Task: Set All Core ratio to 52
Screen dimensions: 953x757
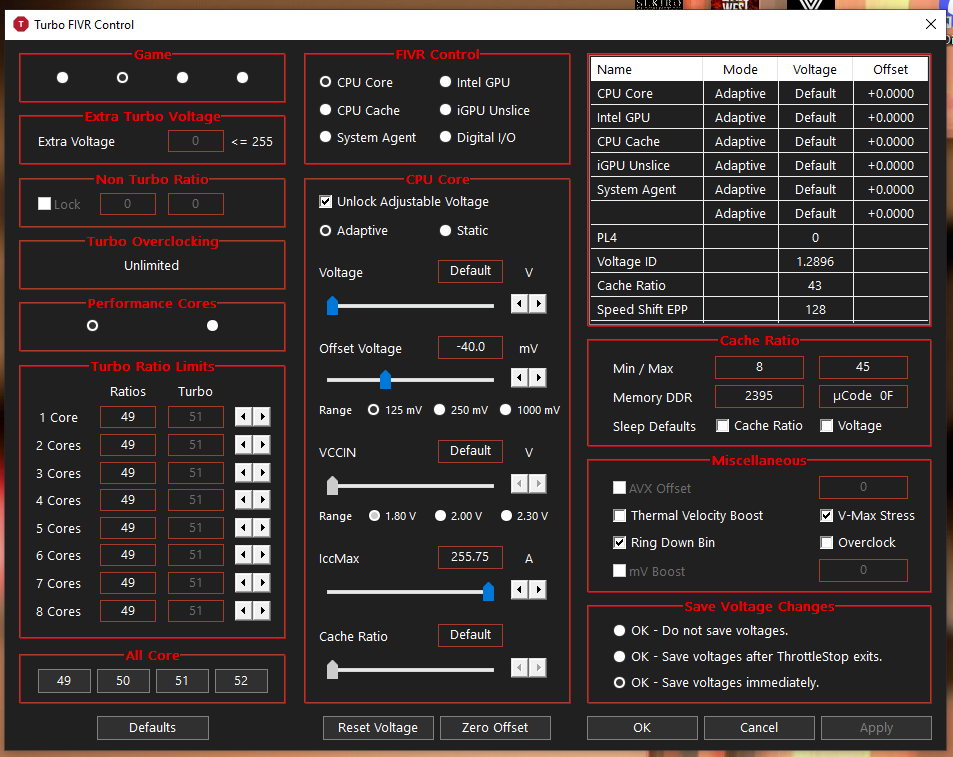Action: (x=241, y=681)
